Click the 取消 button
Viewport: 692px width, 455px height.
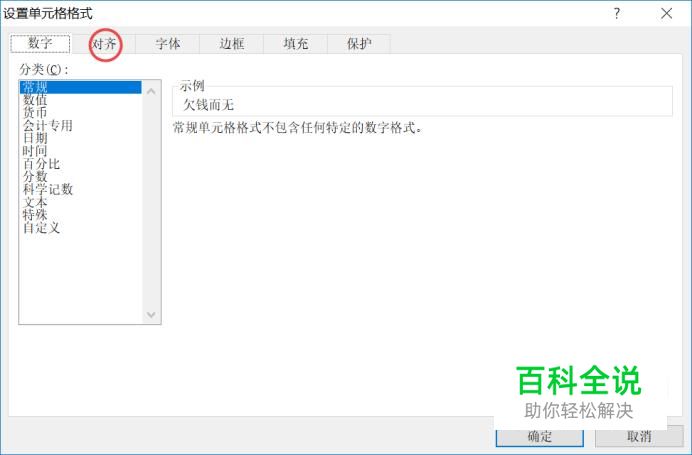(639, 436)
